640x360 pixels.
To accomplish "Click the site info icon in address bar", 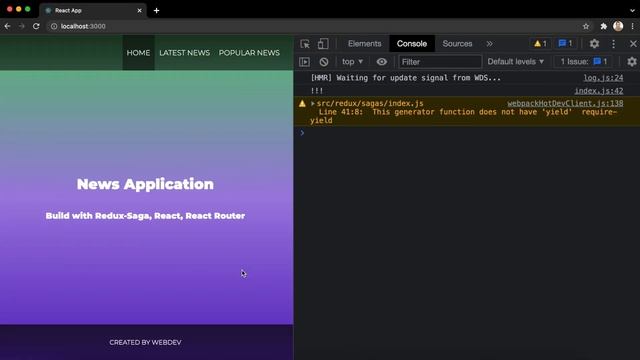I will coord(54,26).
